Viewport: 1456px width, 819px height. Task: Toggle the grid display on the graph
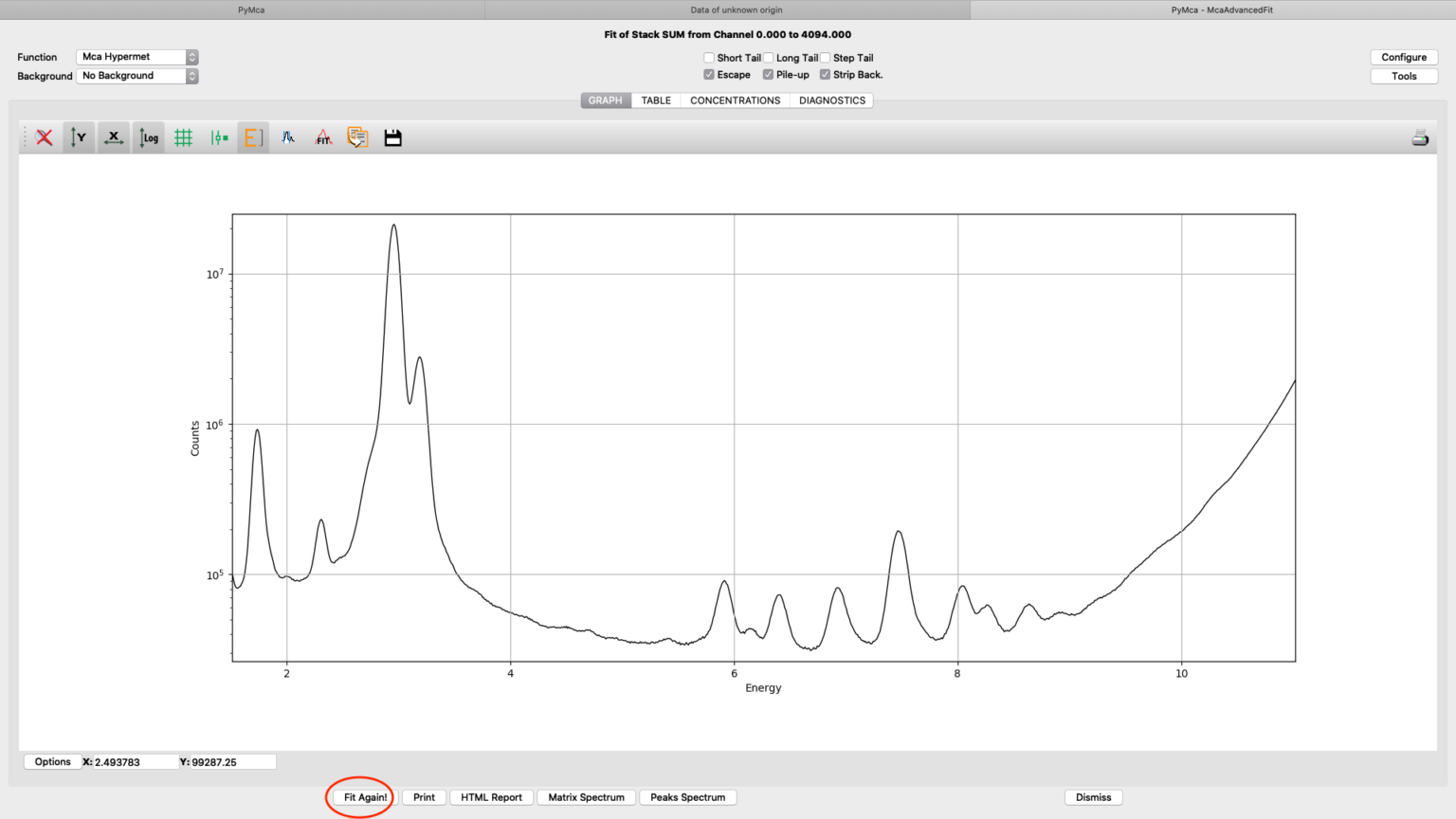pos(183,136)
